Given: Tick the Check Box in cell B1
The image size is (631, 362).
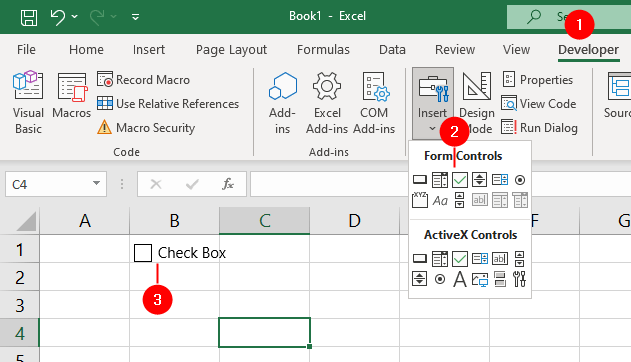Looking at the screenshot, I should click(143, 253).
